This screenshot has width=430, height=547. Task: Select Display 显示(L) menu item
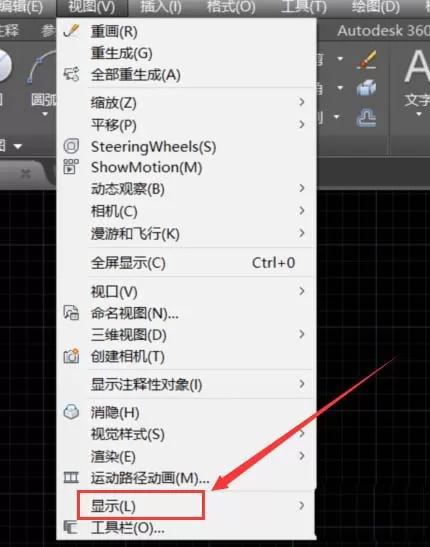click(x=187, y=505)
